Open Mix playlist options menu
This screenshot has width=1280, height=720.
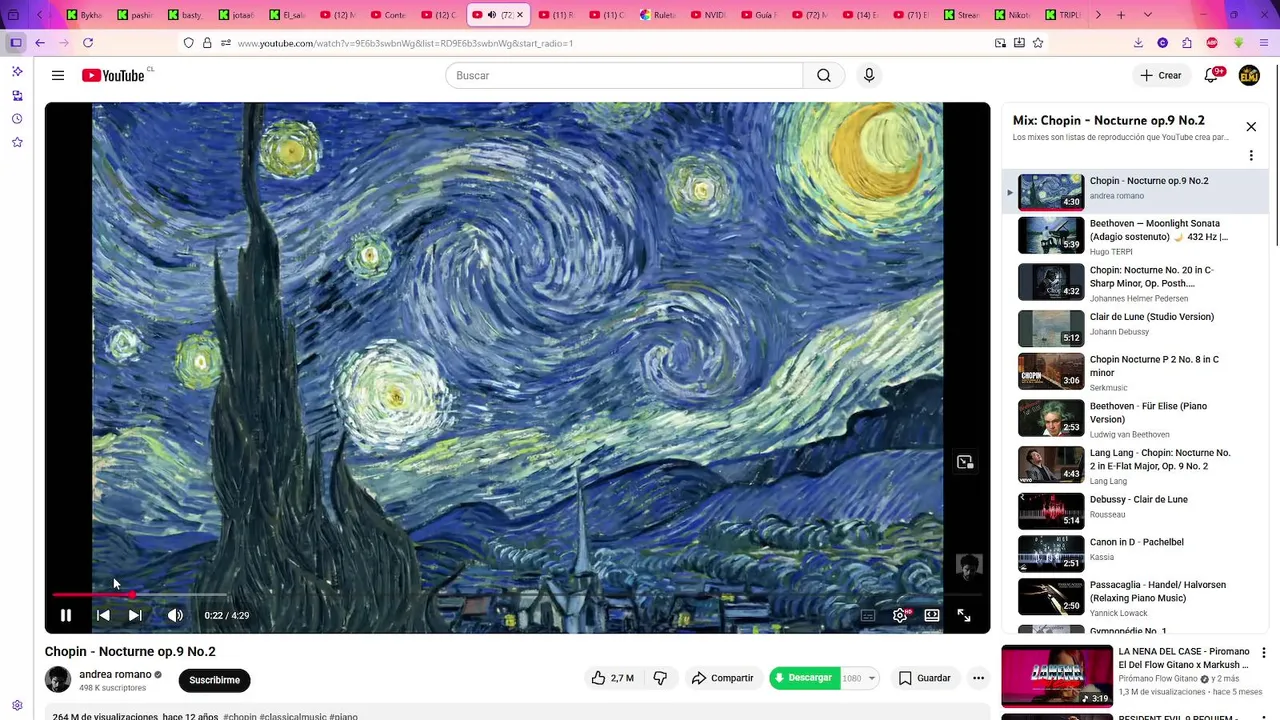(x=1251, y=155)
